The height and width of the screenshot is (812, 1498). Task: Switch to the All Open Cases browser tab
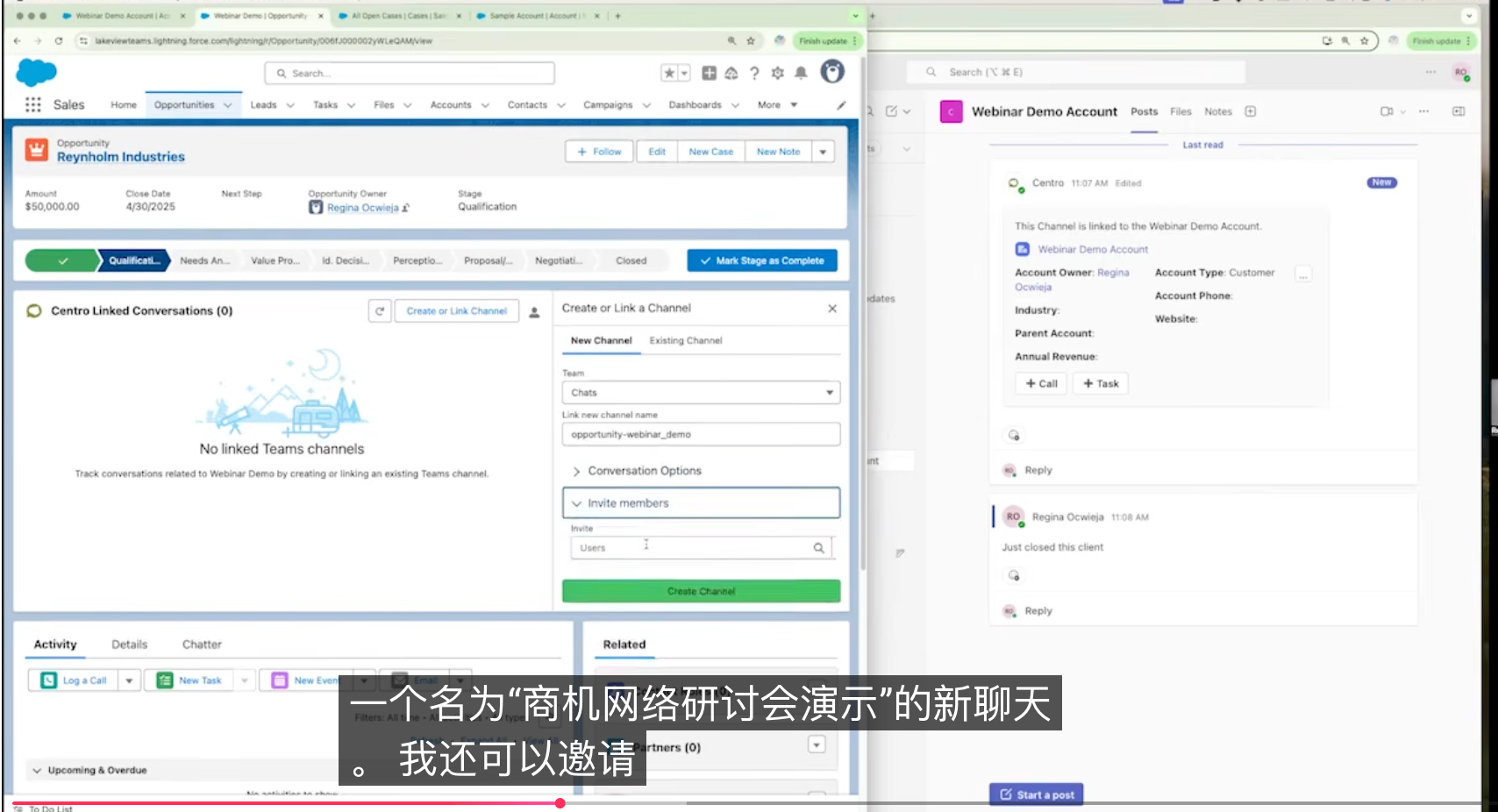400,16
